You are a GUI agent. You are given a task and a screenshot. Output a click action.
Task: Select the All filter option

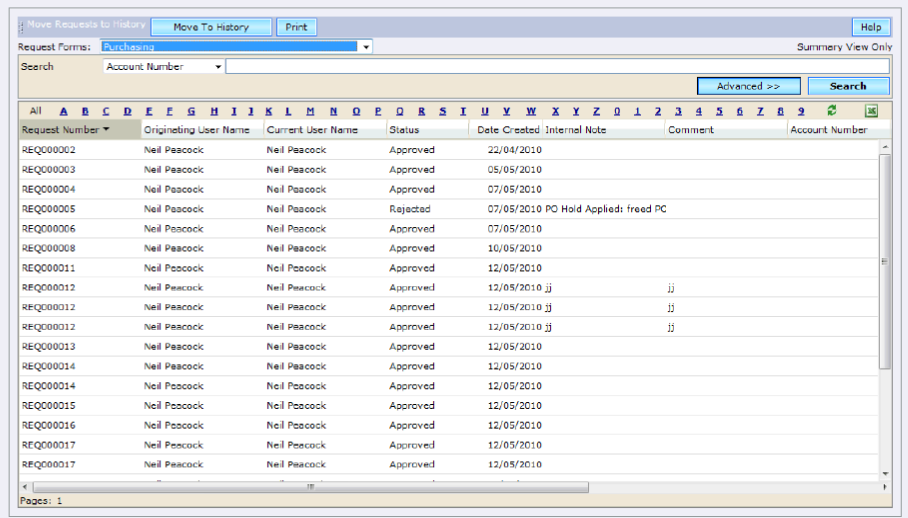click(x=35, y=111)
